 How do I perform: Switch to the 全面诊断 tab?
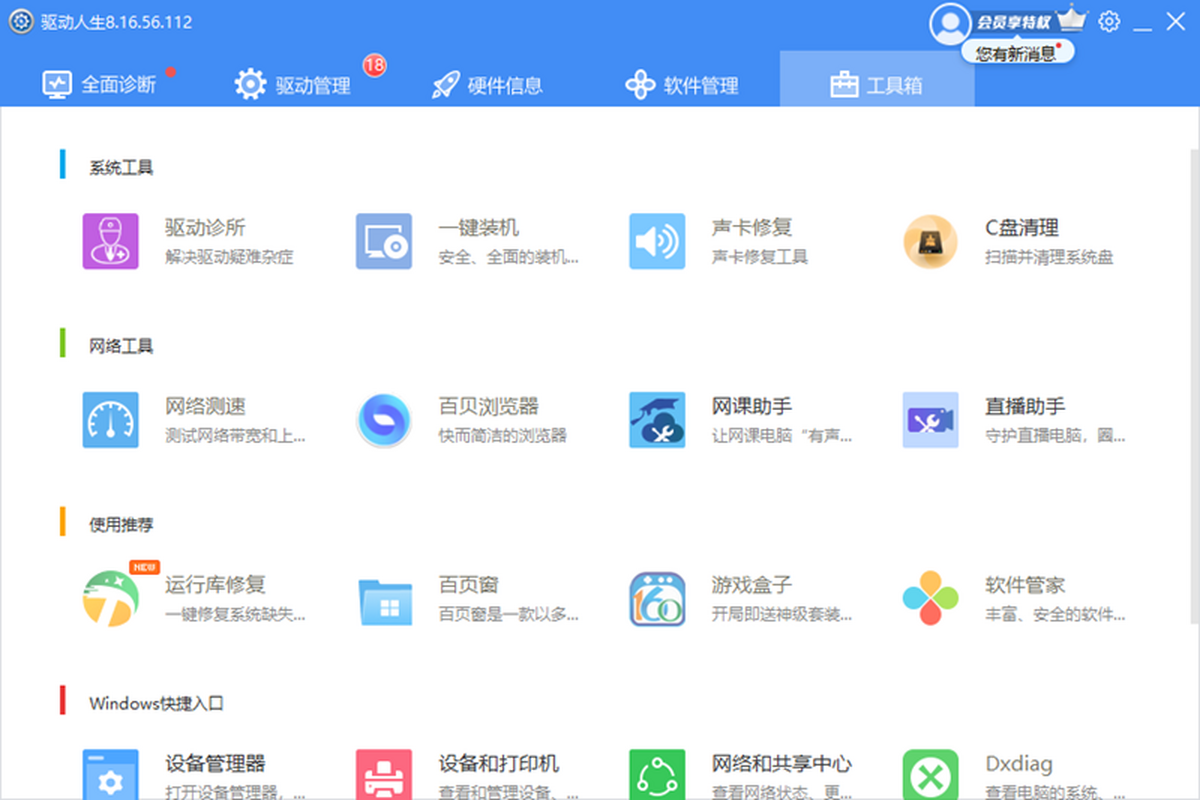tap(100, 84)
